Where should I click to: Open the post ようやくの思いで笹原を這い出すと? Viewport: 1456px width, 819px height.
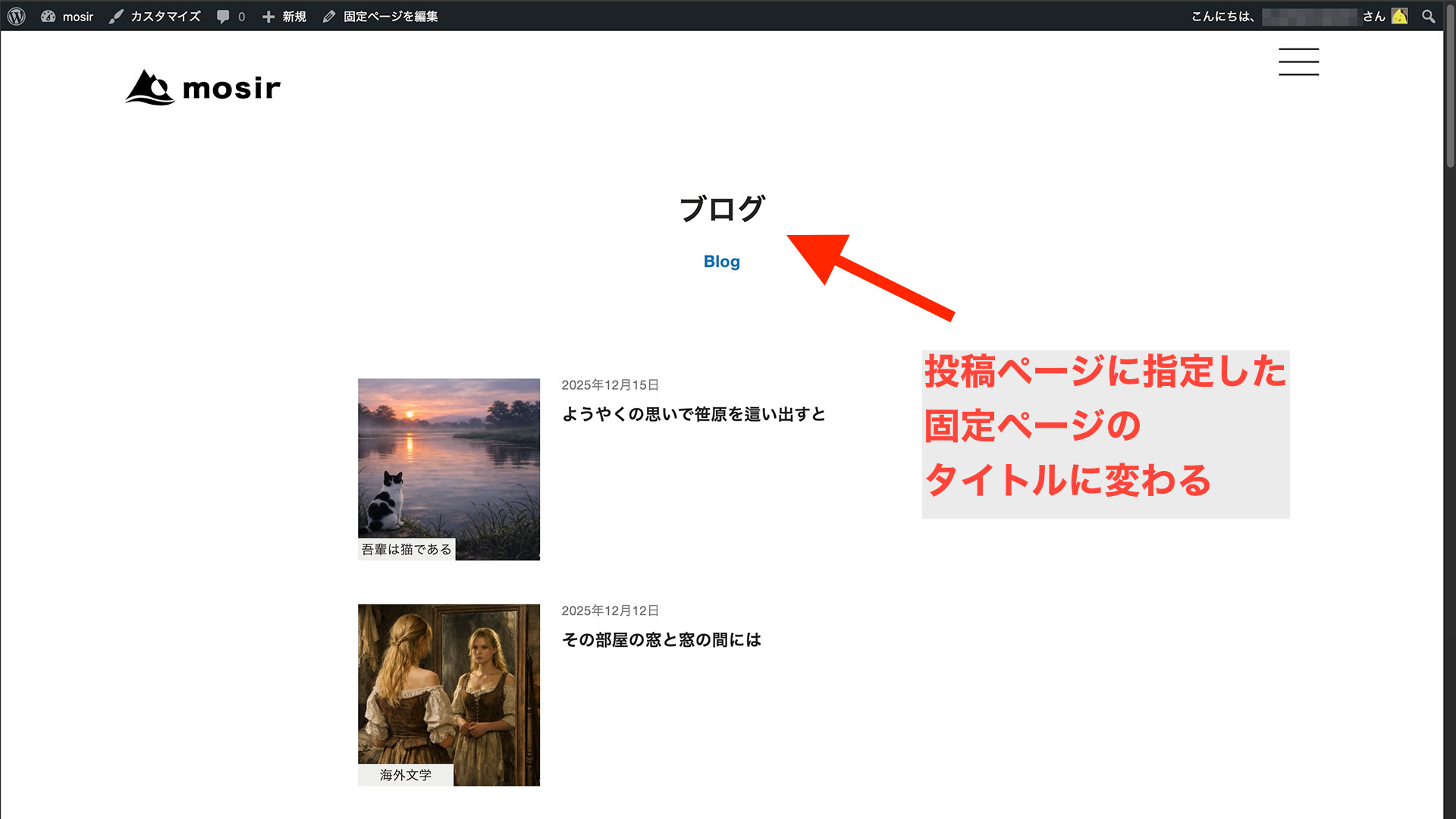(694, 415)
